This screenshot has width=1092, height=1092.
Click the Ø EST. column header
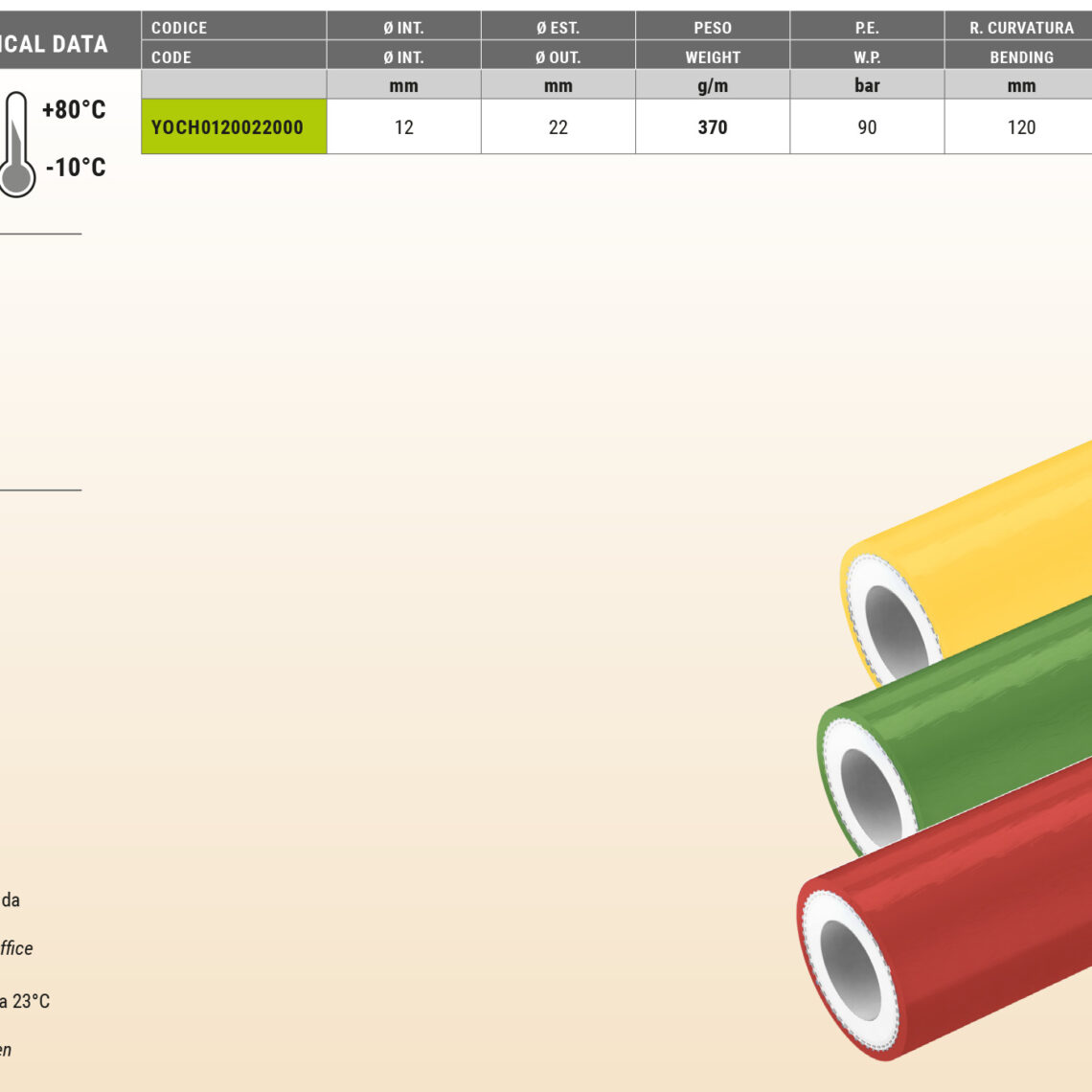(x=557, y=28)
